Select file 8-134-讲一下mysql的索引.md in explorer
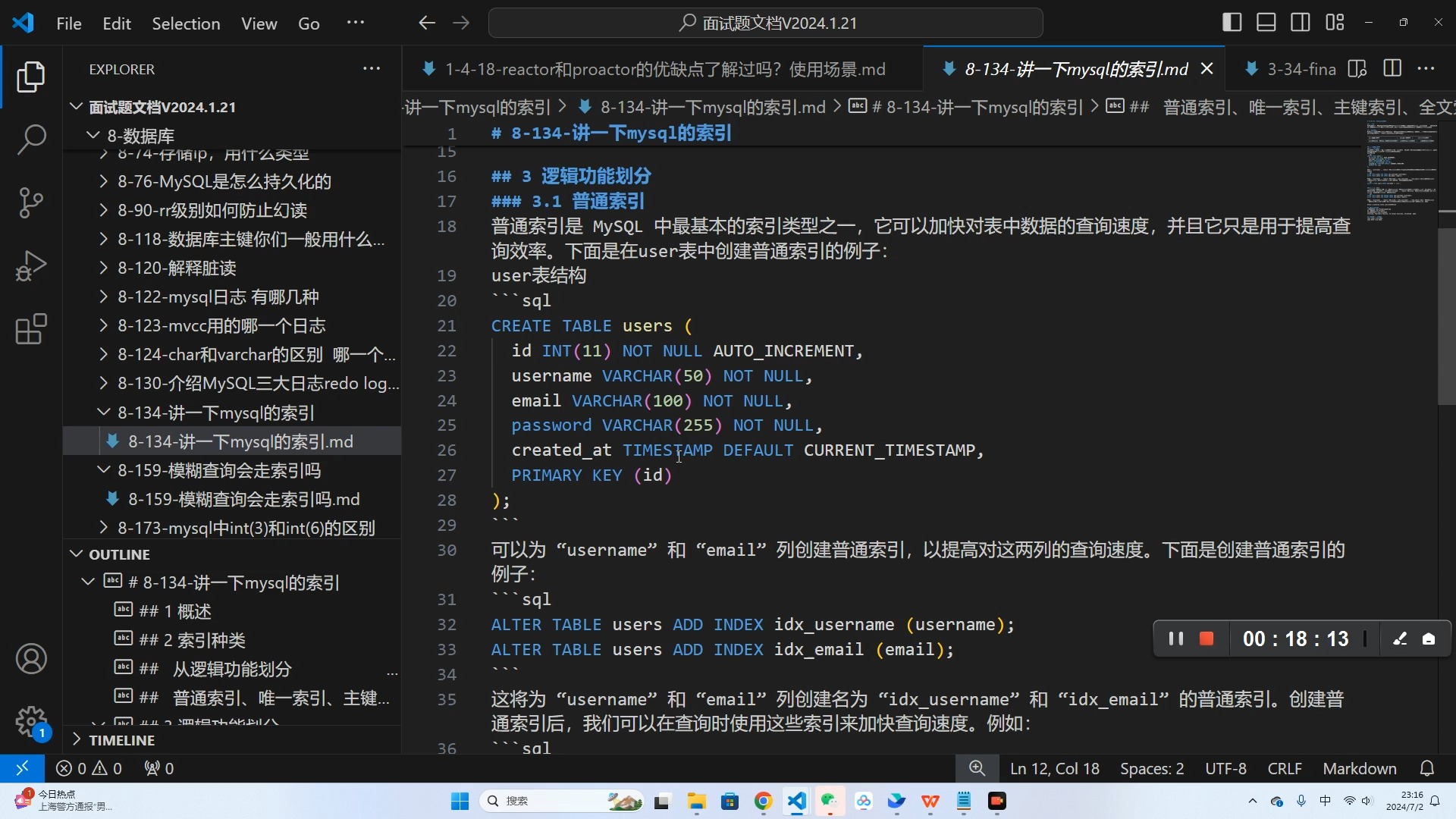 (x=231, y=441)
